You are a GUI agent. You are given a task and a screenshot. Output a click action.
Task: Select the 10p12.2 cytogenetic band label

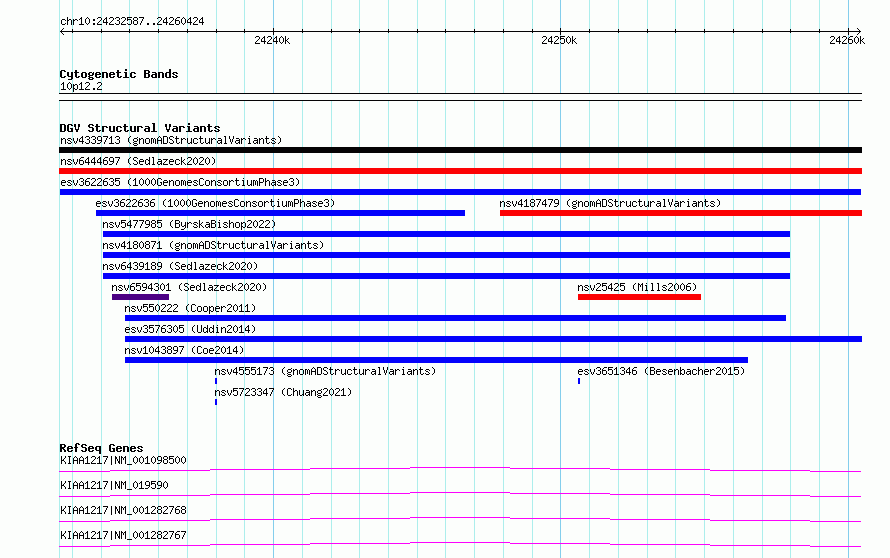(x=81, y=86)
